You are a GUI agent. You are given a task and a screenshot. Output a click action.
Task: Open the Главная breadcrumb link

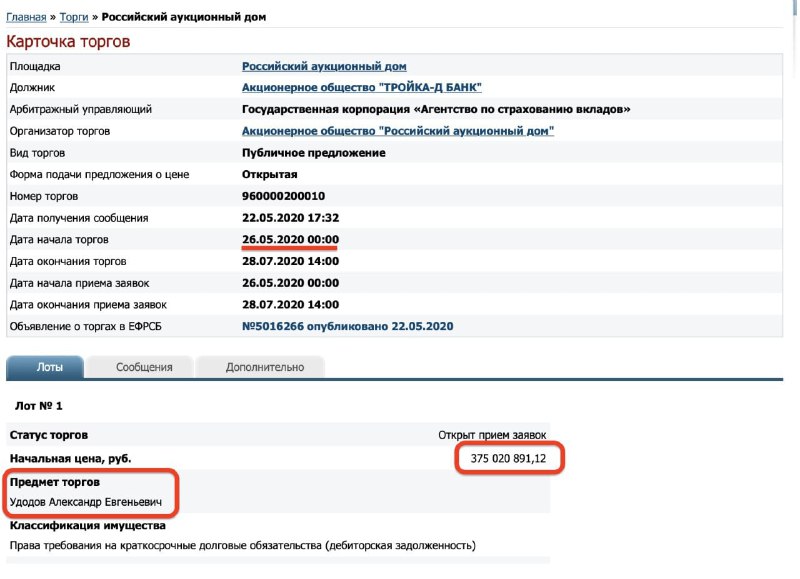click(26, 17)
